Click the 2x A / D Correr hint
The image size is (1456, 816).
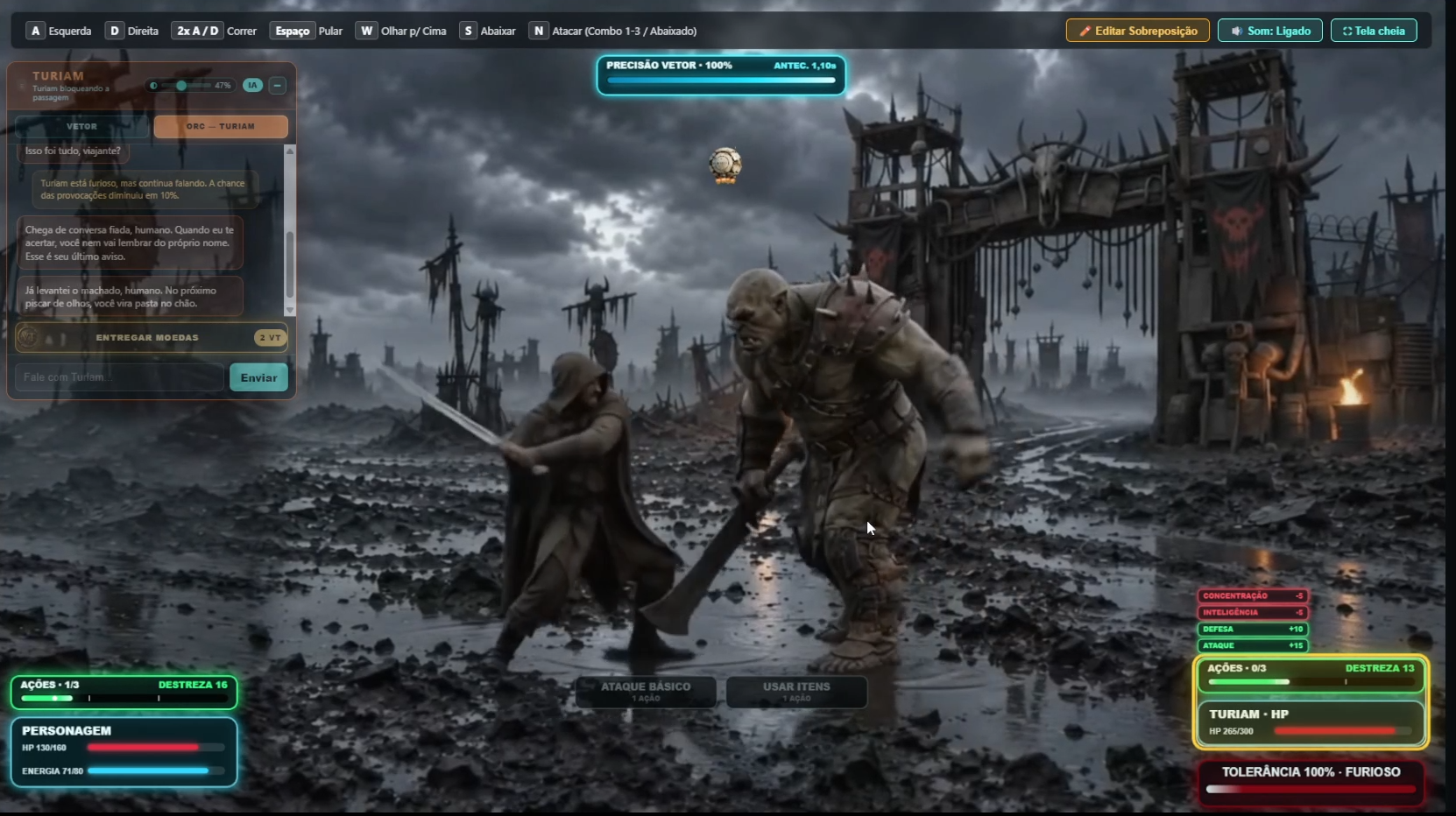(215, 31)
